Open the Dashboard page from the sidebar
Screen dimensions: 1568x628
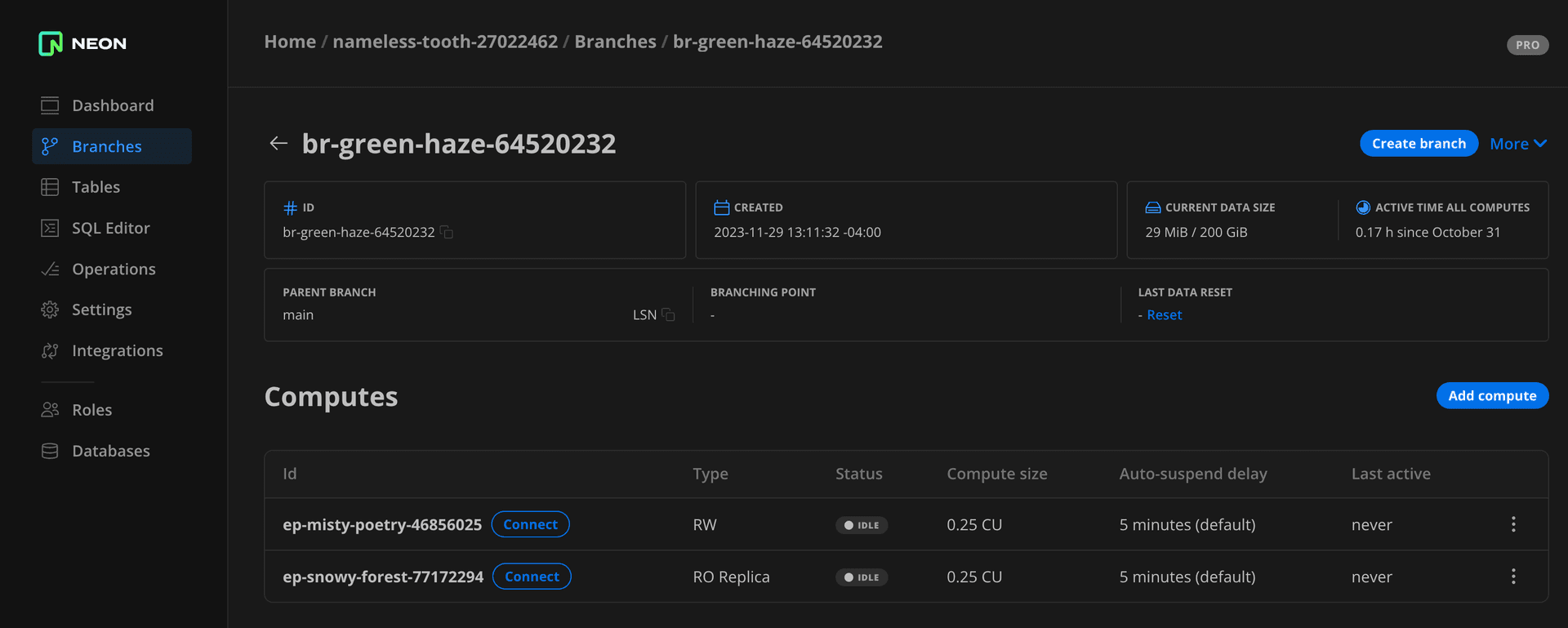click(112, 105)
